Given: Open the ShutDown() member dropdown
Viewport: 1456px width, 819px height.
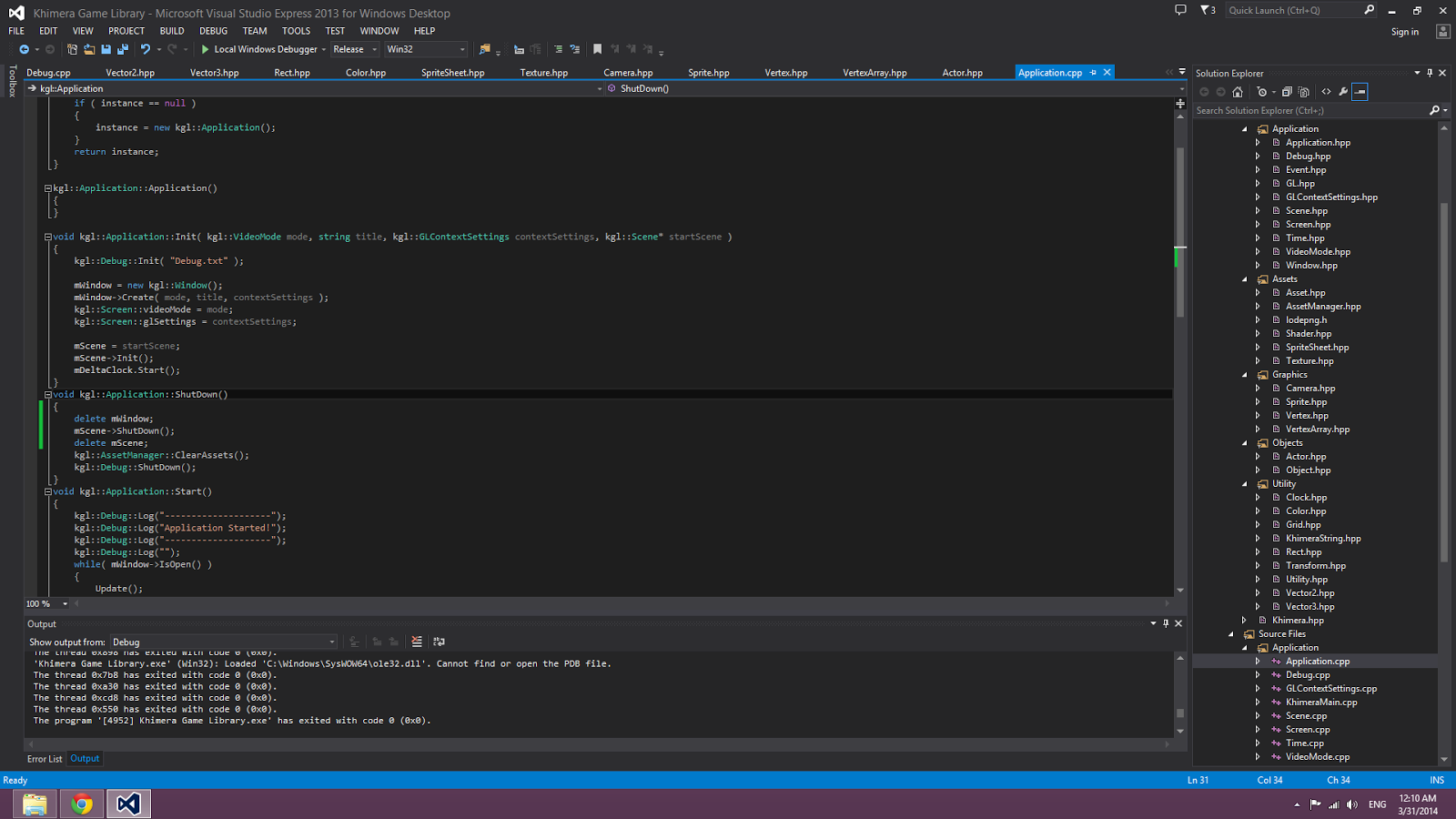Looking at the screenshot, I should tap(895, 88).
